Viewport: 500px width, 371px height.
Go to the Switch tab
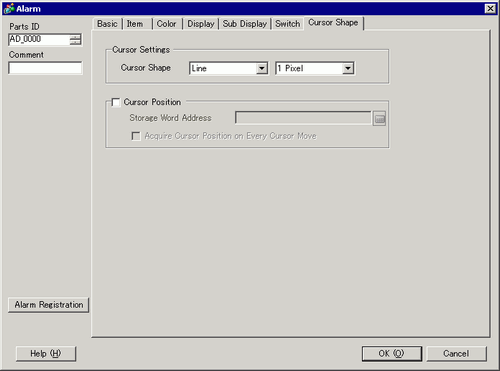tap(288, 24)
